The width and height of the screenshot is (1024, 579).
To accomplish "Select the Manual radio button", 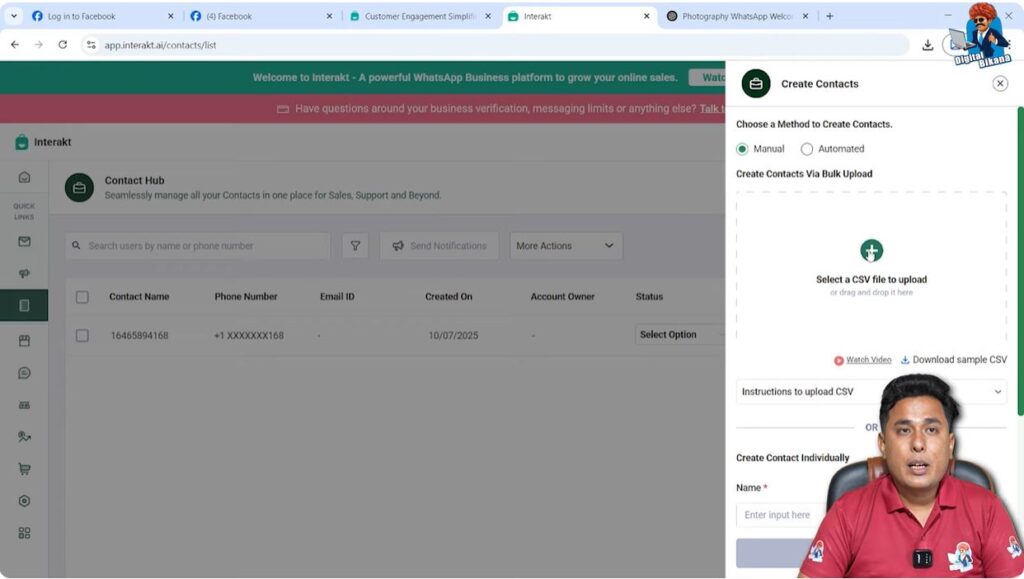I will click(742, 149).
